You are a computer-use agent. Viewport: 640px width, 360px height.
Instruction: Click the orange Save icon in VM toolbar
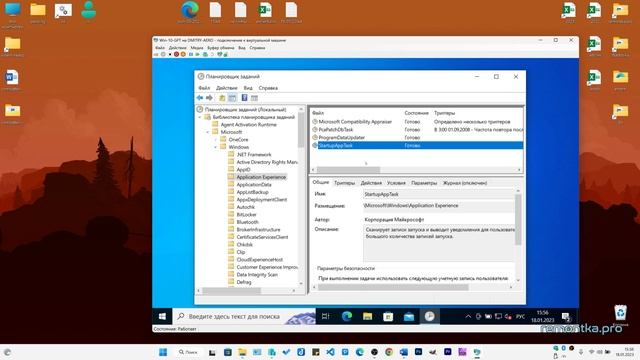(x=183, y=54)
